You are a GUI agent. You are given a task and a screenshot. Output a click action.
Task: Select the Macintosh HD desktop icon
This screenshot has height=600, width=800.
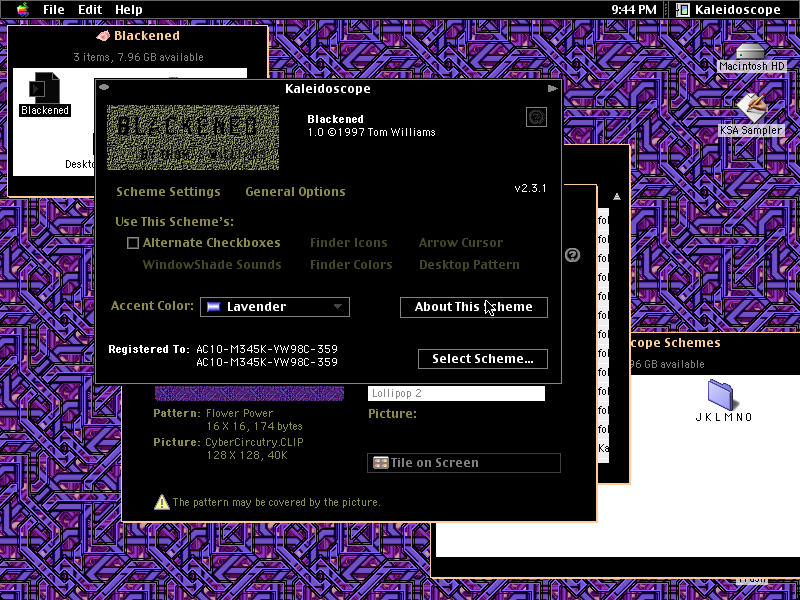pos(751,51)
